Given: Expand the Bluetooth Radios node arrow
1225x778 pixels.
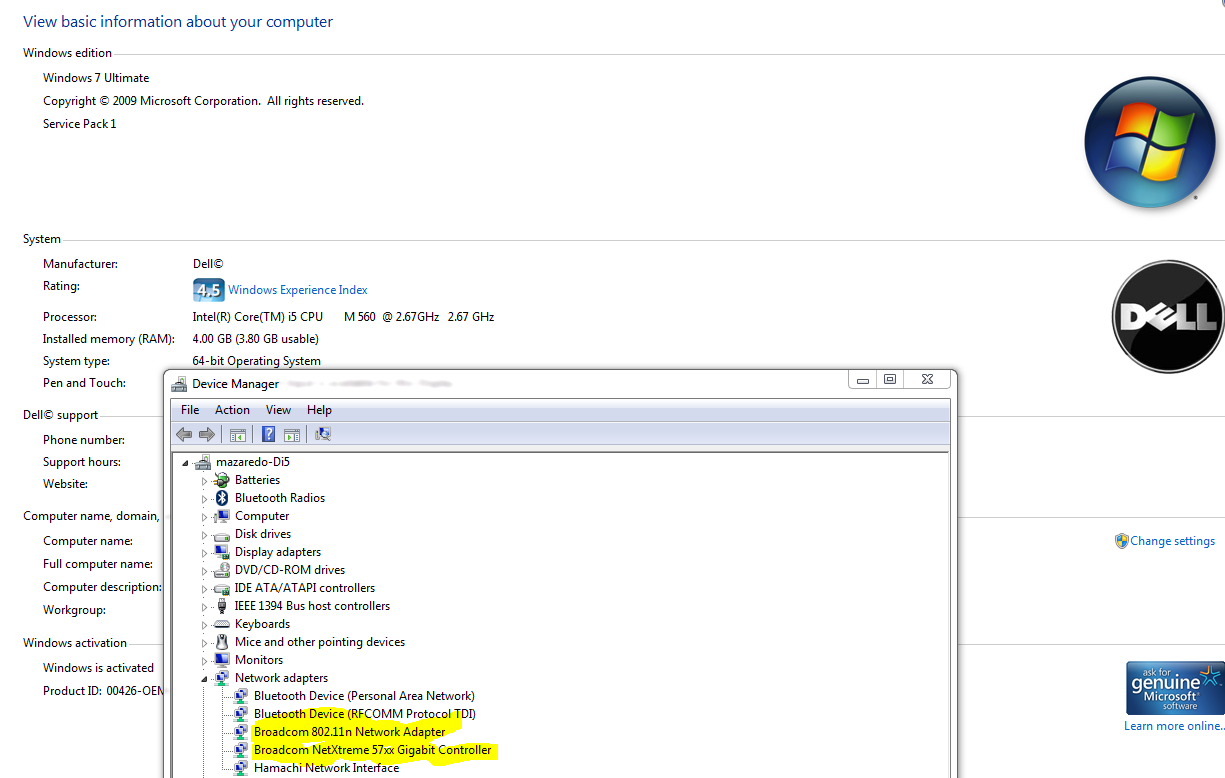Looking at the screenshot, I should click(205, 499).
